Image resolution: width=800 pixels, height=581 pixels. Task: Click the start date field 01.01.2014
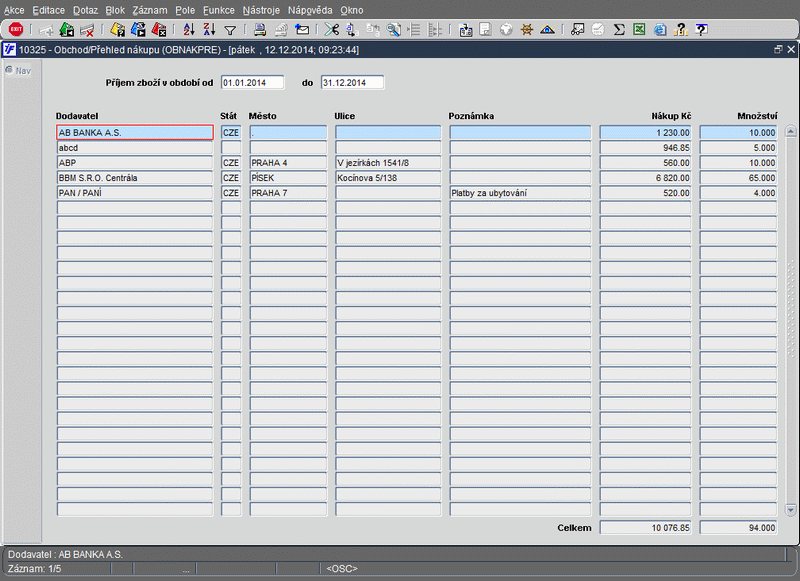[x=253, y=83]
